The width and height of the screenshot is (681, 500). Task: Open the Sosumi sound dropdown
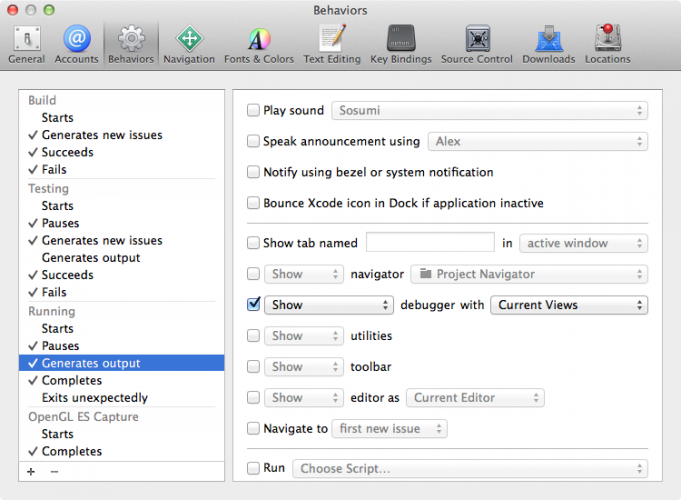pos(489,110)
